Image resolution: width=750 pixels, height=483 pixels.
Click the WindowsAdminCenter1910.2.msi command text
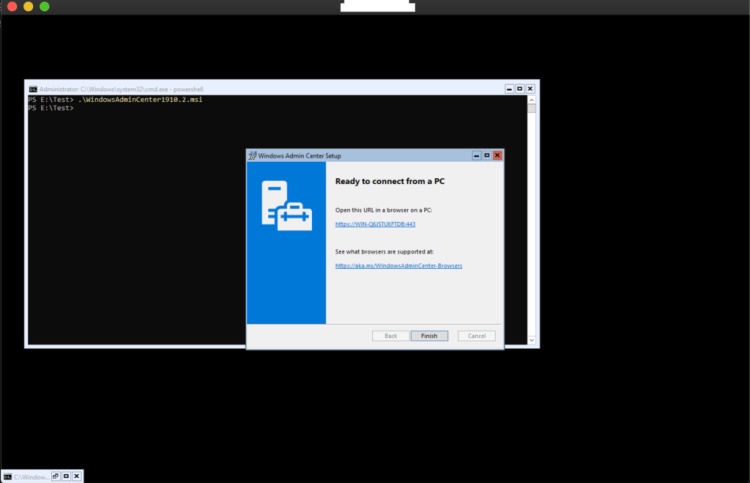tap(140, 99)
